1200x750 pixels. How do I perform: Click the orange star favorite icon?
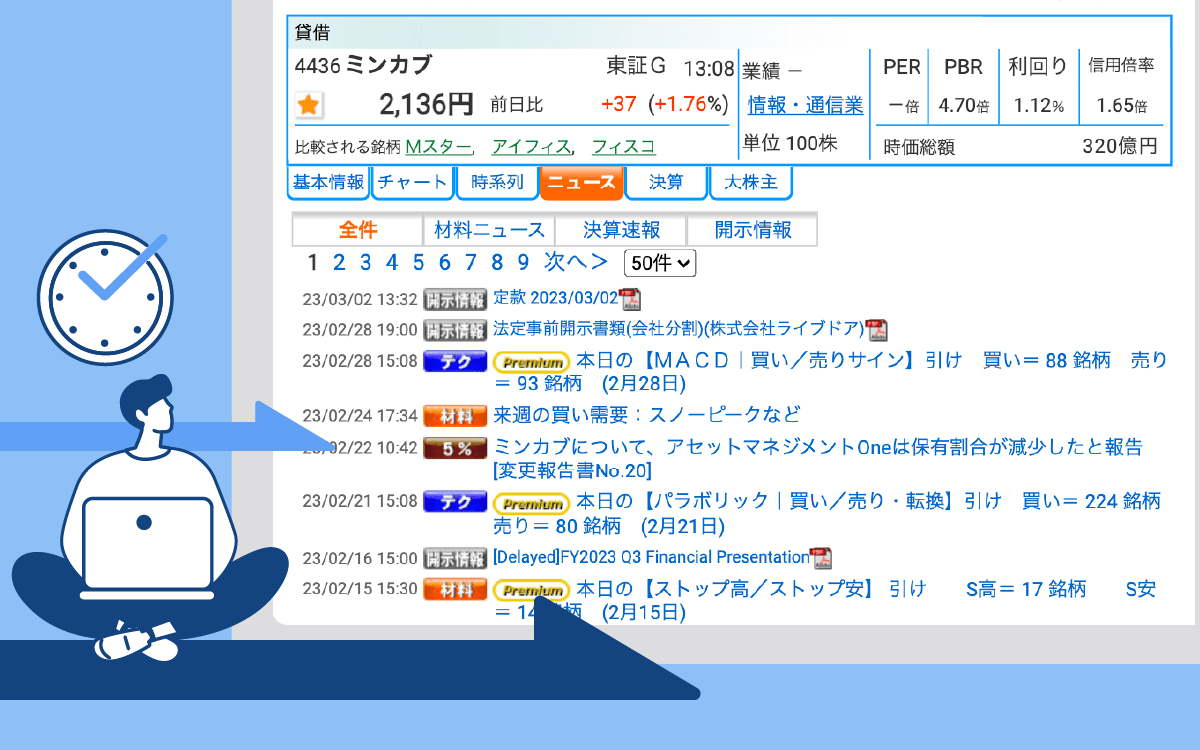308,104
